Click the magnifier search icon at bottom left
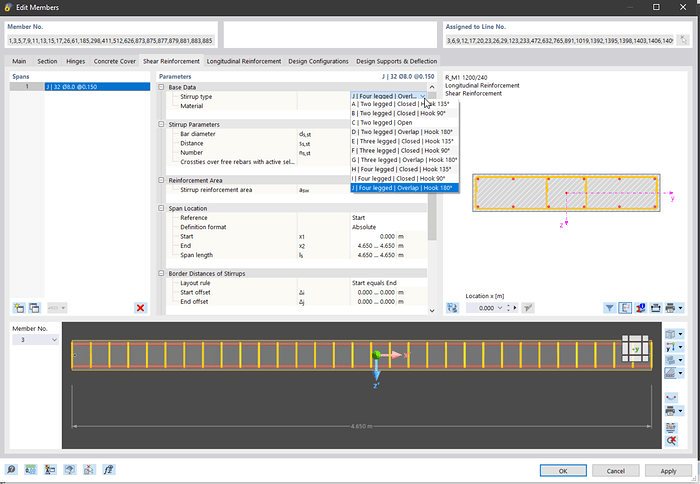 point(11,469)
